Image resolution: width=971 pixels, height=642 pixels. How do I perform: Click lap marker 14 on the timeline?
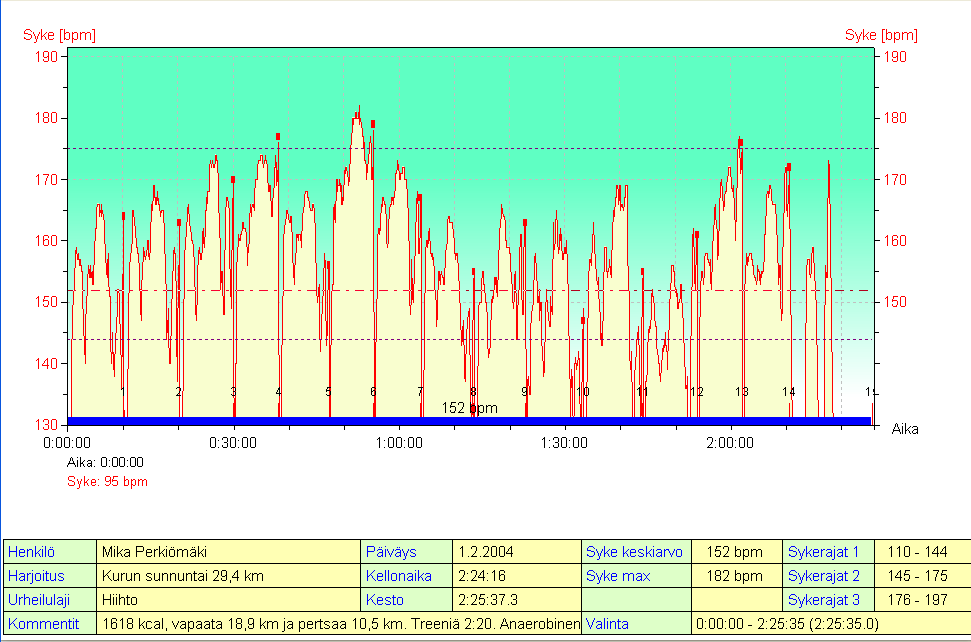pos(789,392)
